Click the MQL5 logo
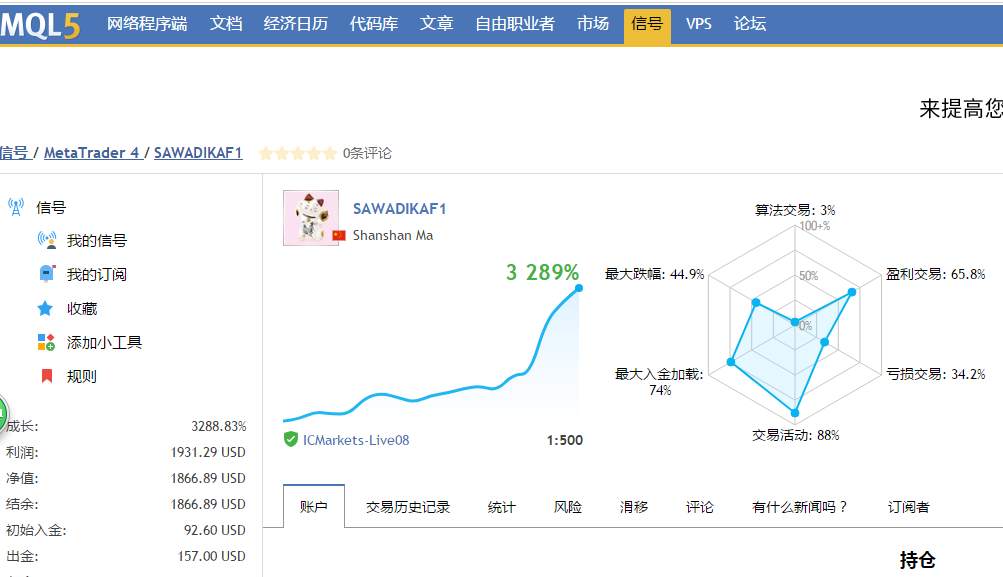Viewport: 1003px width, 577px height. tap(40, 25)
